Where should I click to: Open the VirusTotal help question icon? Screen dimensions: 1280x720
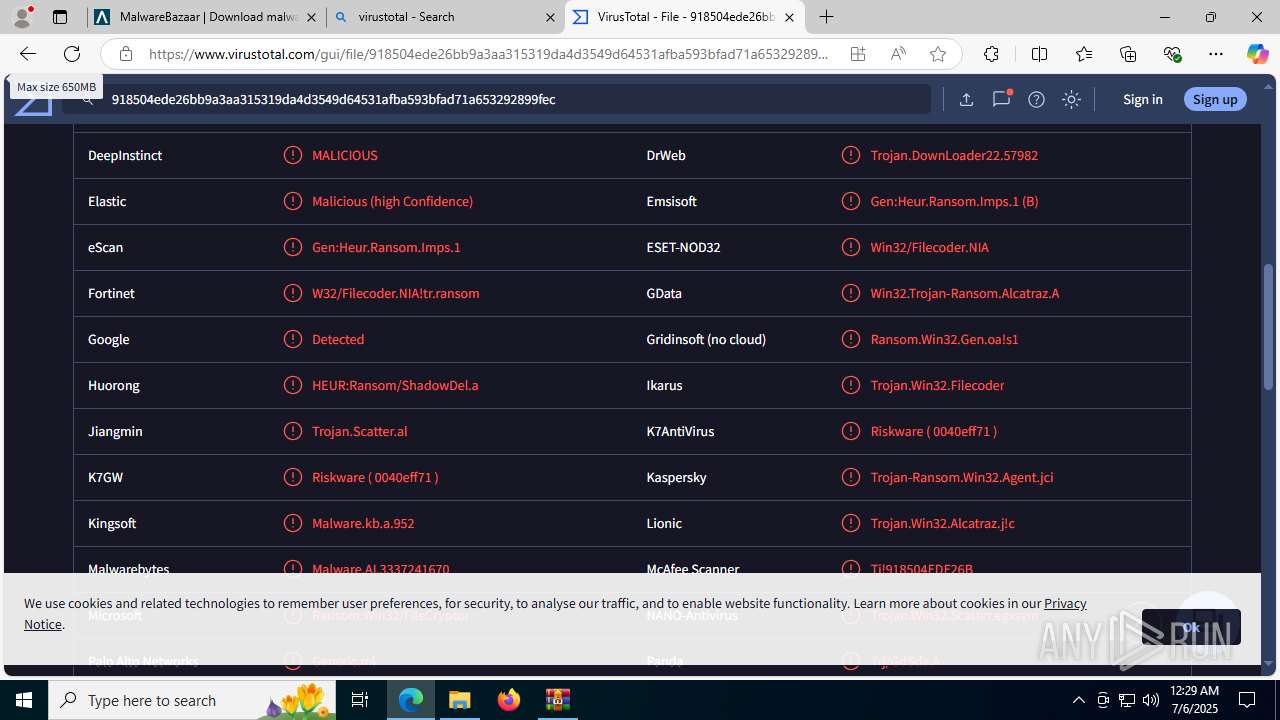pos(1036,99)
